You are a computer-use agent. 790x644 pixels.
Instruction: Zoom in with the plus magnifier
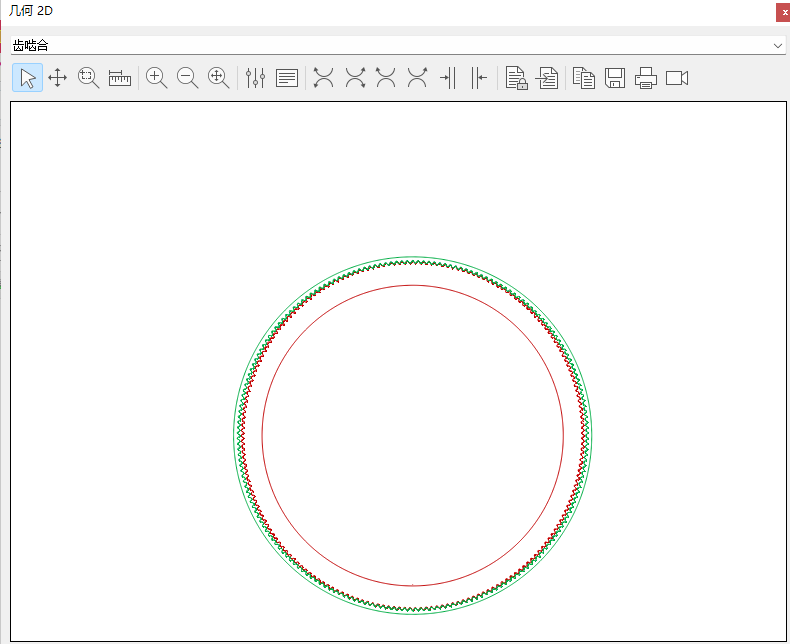click(x=157, y=78)
